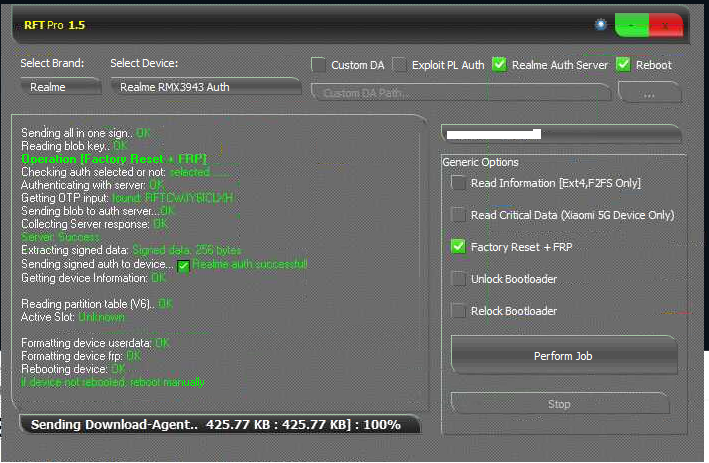
Task: Click the Custom DA Path field
Action: [x=461, y=93]
